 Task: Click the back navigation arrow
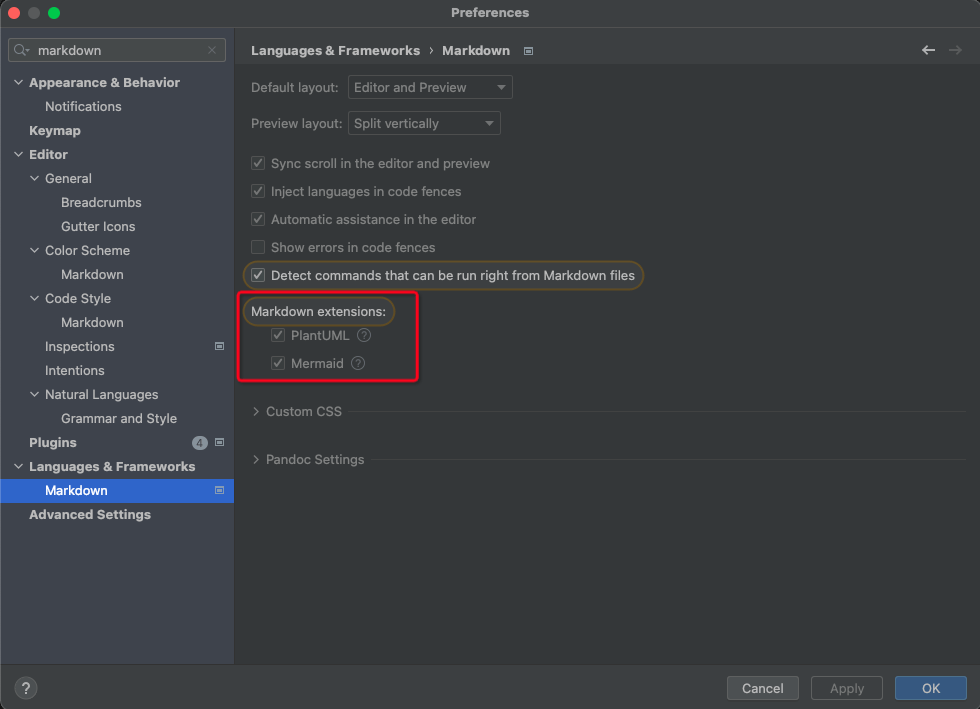928,50
